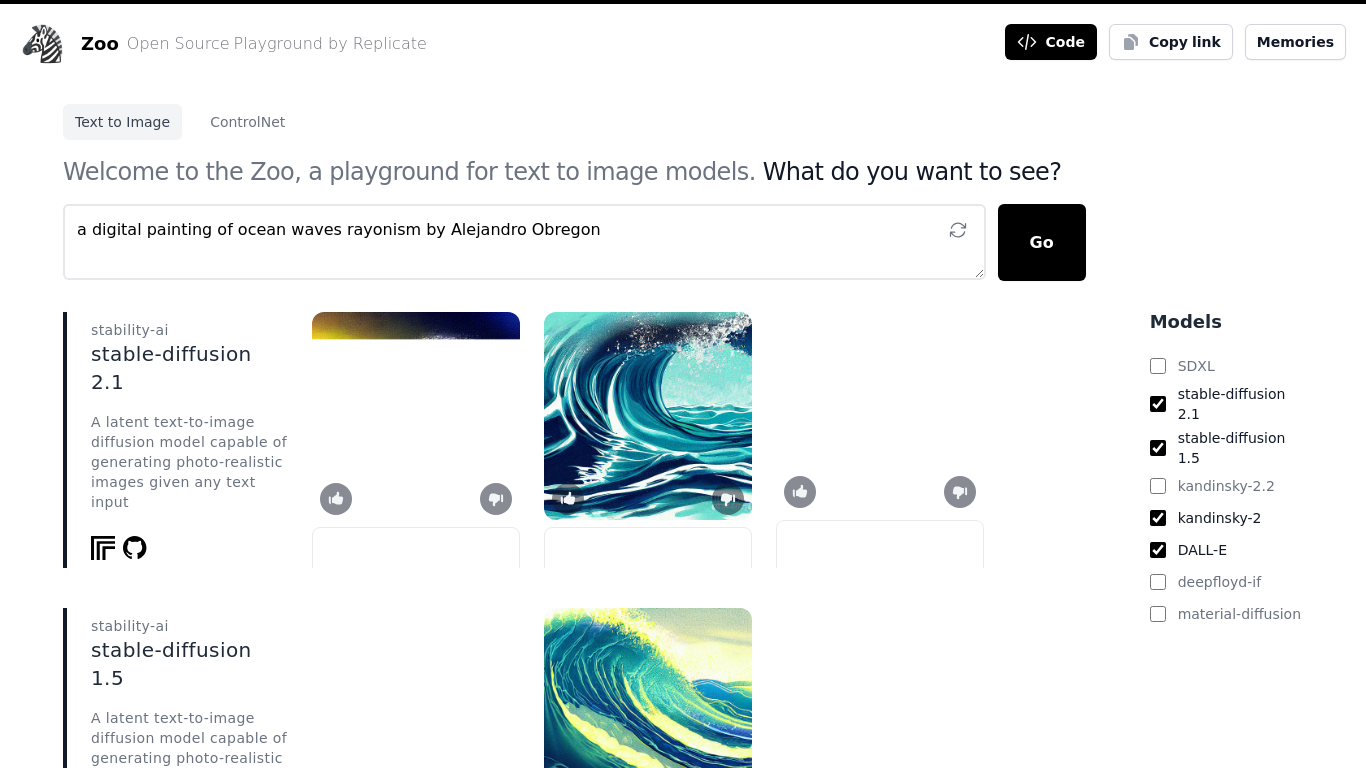Thumbs up the third stable-diffusion 2.1 image
1366x768 pixels.
point(800,492)
